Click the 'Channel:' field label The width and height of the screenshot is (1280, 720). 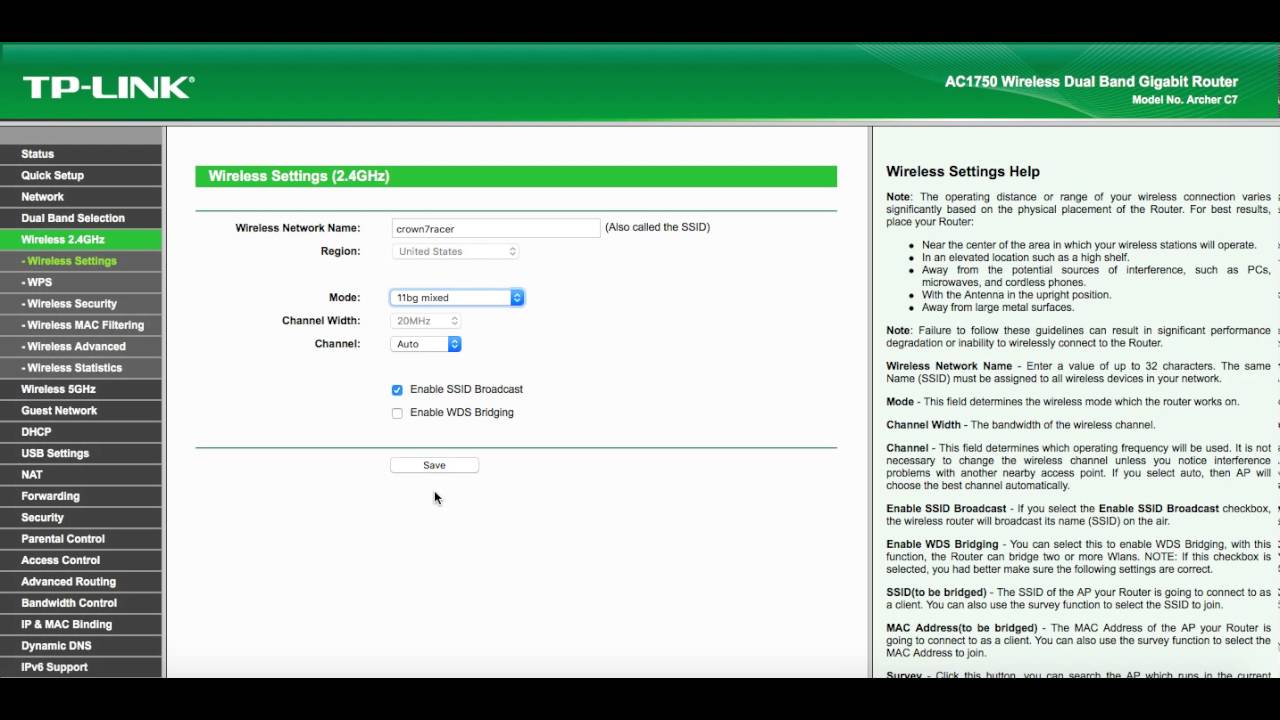pos(338,344)
